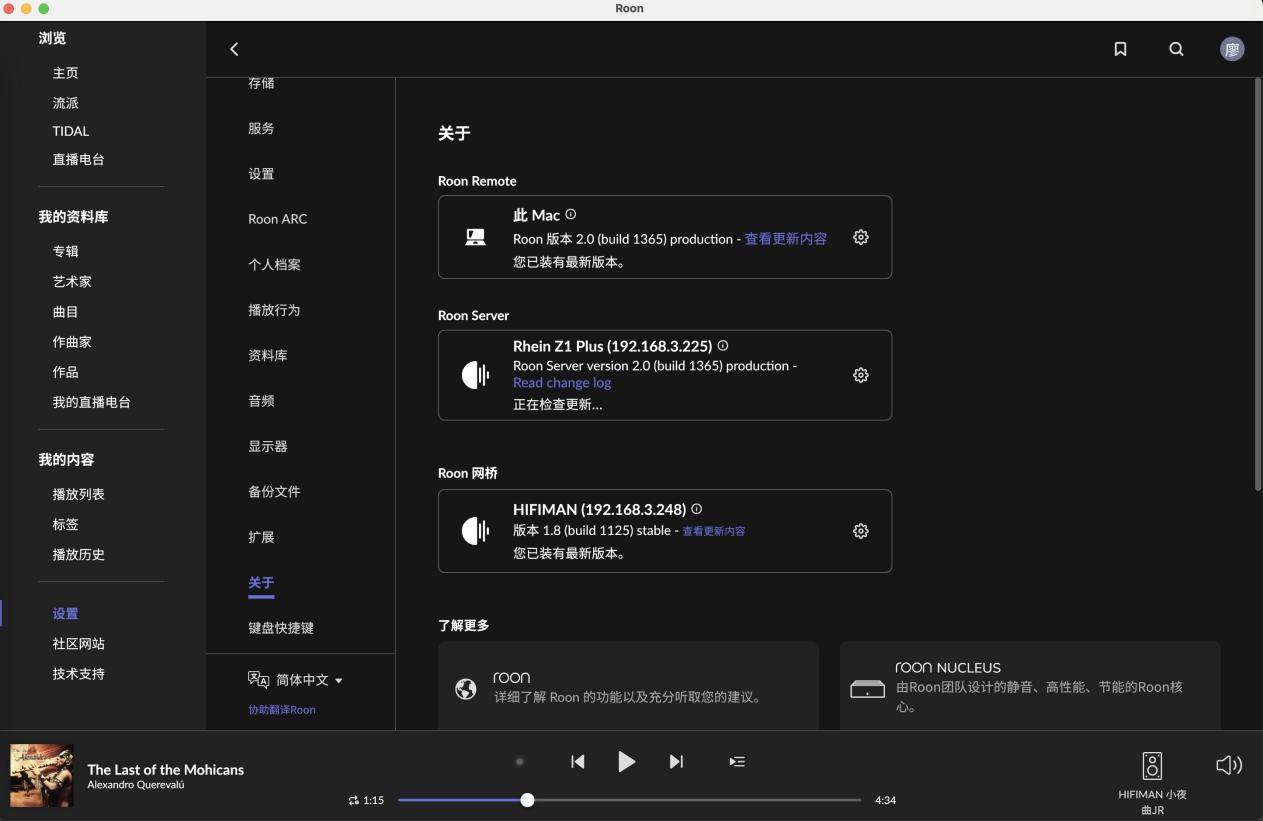Select the 设置 tab in settings list
This screenshot has width=1263, height=821.
(x=261, y=174)
